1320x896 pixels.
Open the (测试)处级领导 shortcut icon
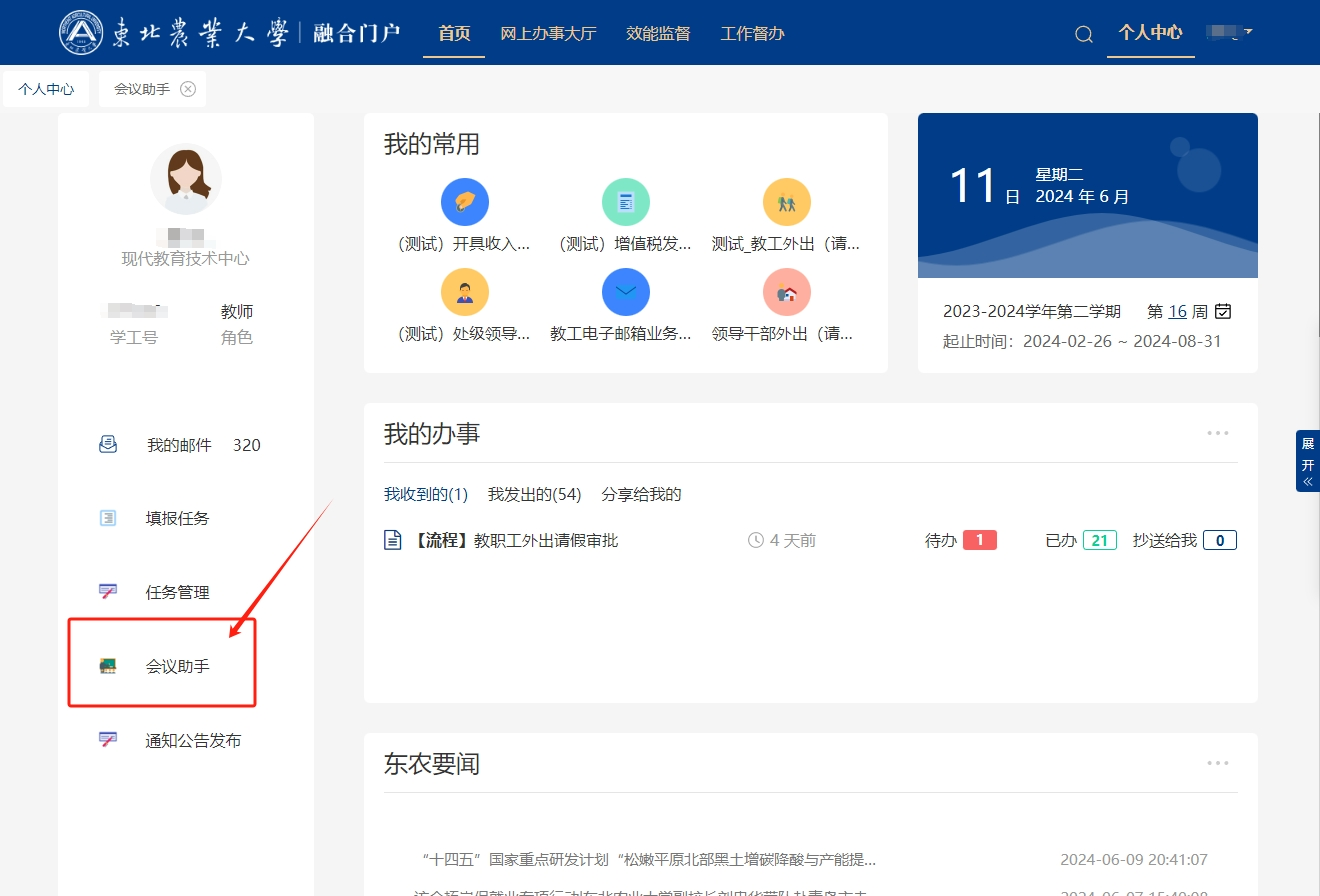coord(464,292)
